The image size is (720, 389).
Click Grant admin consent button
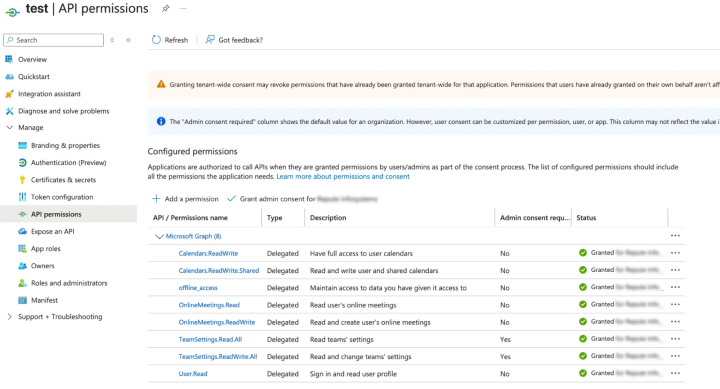tap(302, 198)
